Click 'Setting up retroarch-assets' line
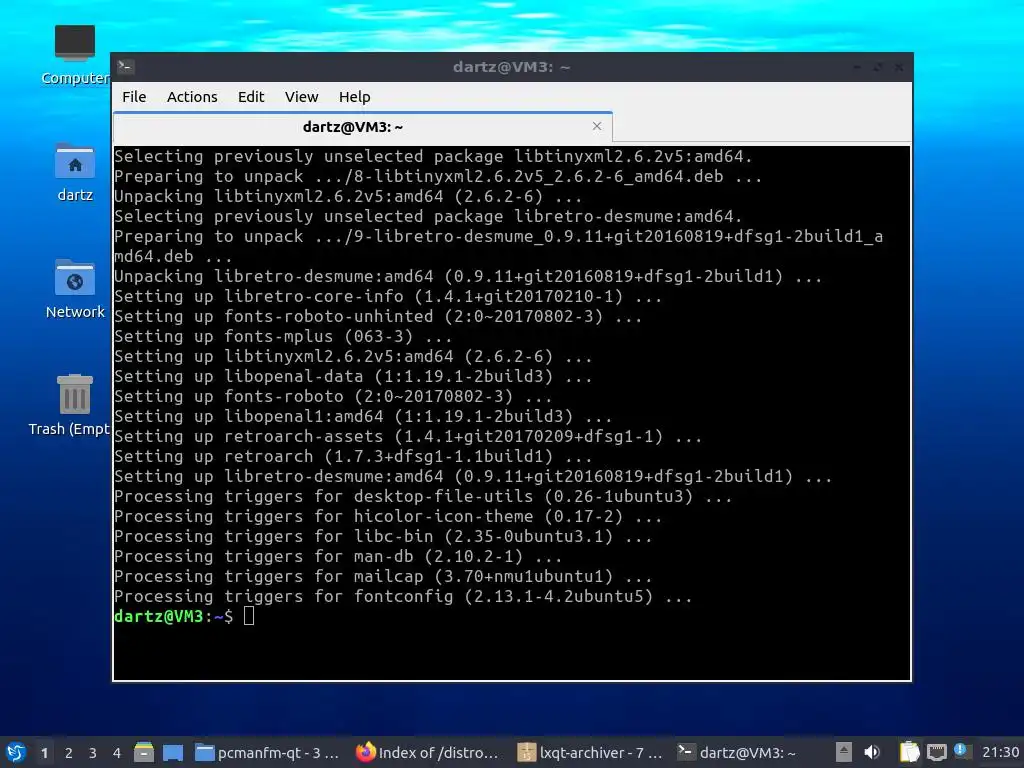Viewport: 1024px width, 768px height. (408, 436)
